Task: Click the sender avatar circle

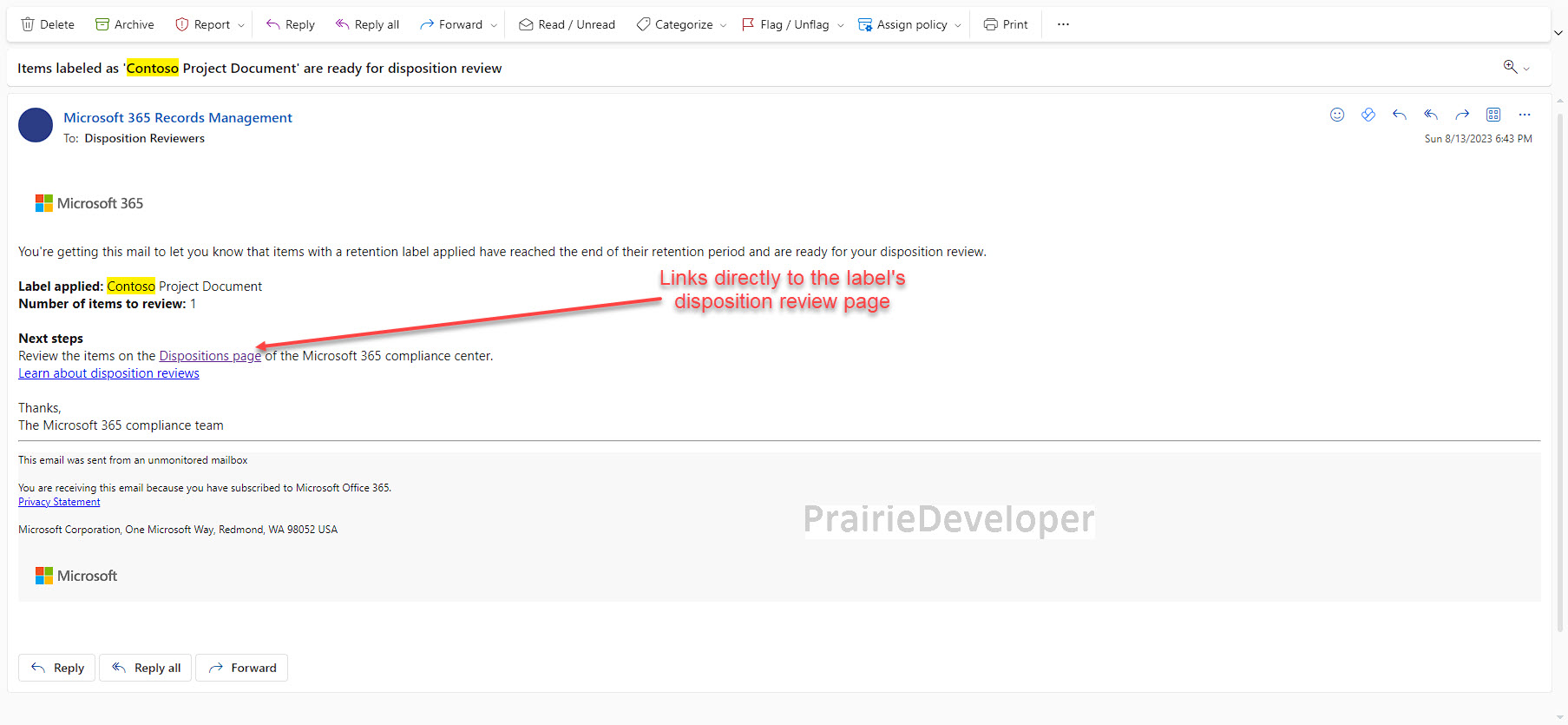Action: pyautogui.click(x=36, y=125)
